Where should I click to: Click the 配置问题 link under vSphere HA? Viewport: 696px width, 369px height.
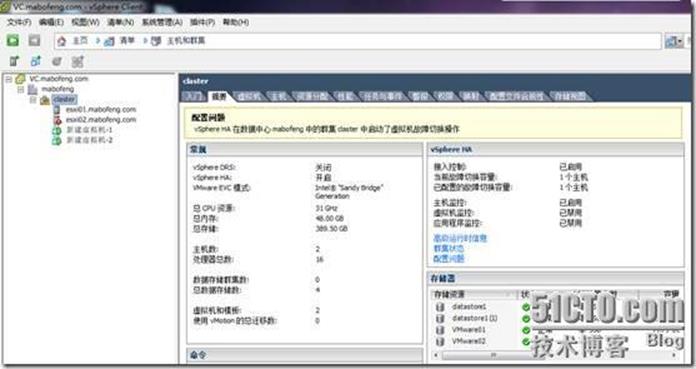[448, 259]
